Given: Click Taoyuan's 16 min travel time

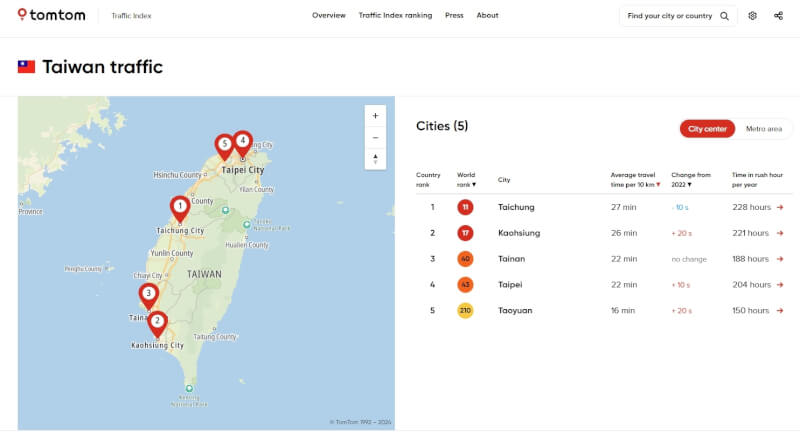Looking at the screenshot, I should tap(622, 310).
